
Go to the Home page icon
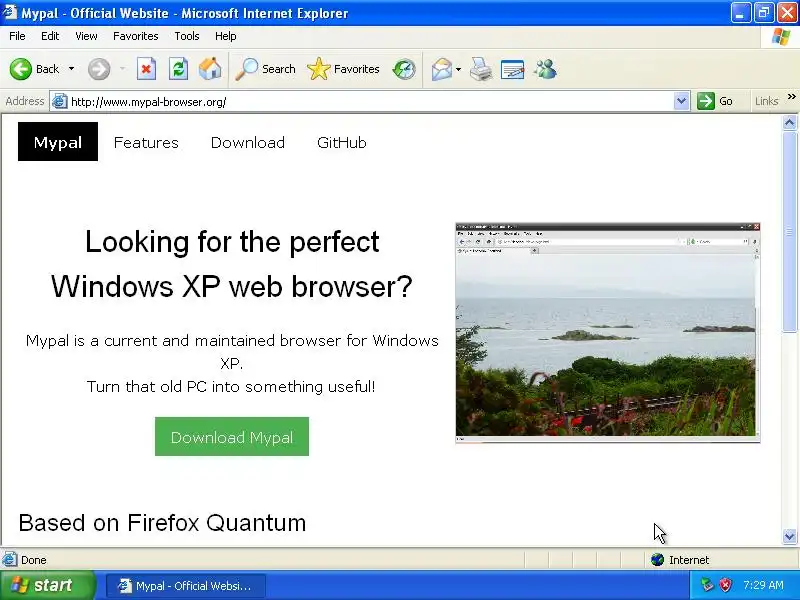pyautogui.click(x=210, y=69)
